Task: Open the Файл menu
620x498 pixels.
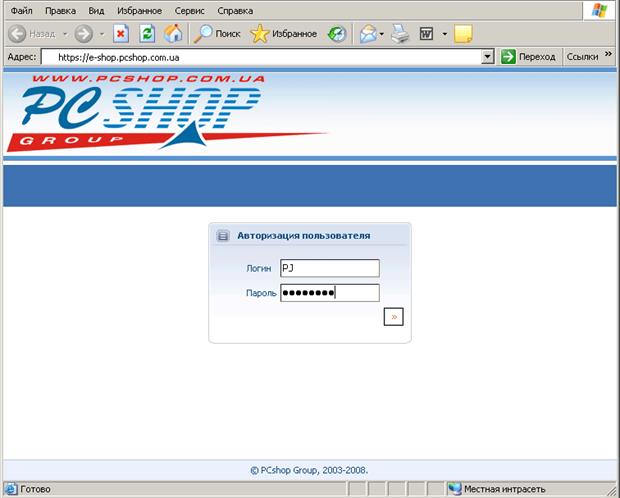Action: click(21, 10)
